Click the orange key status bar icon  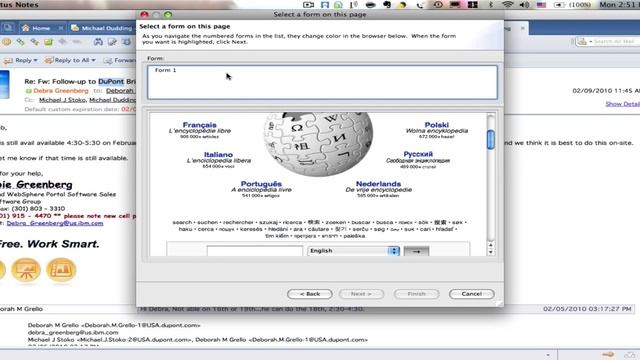(x=608, y=355)
